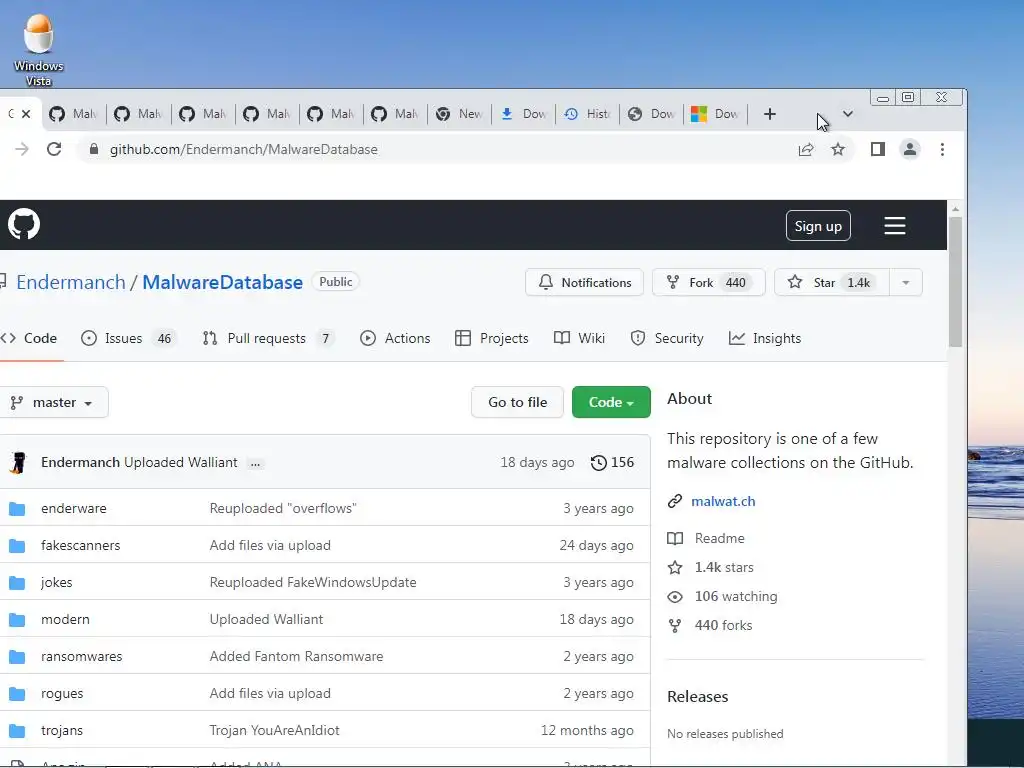Expand the commit message ellipsis button

[x=255, y=464]
